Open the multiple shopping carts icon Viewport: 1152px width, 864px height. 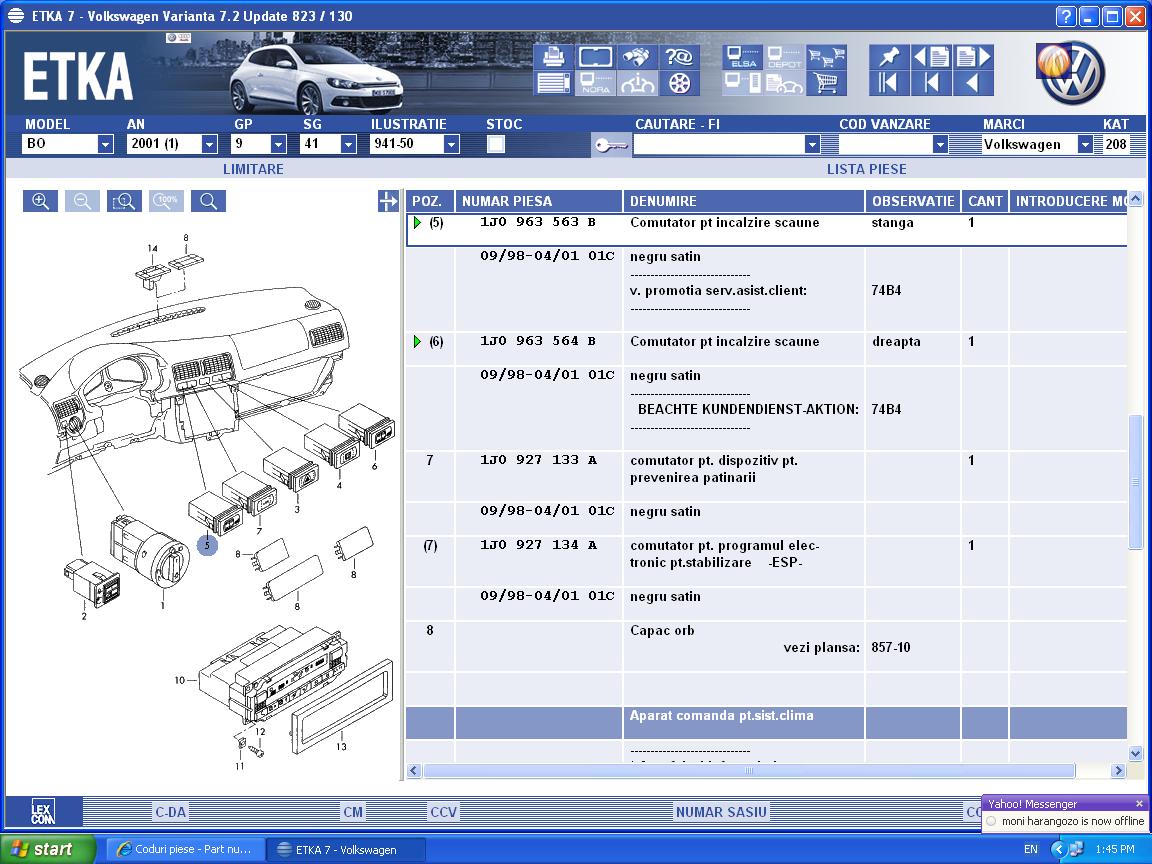(x=827, y=57)
